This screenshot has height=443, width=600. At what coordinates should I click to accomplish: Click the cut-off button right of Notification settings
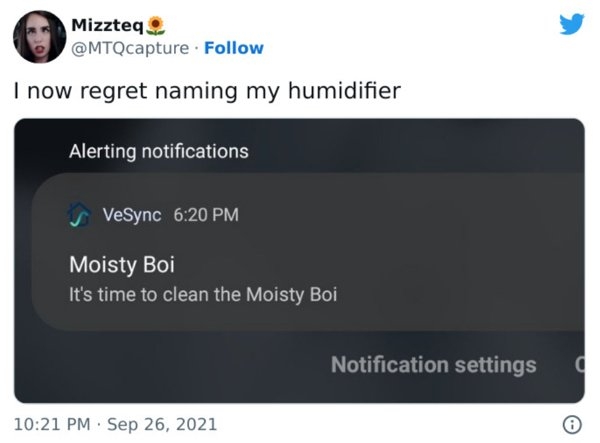[x=579, y=365]
